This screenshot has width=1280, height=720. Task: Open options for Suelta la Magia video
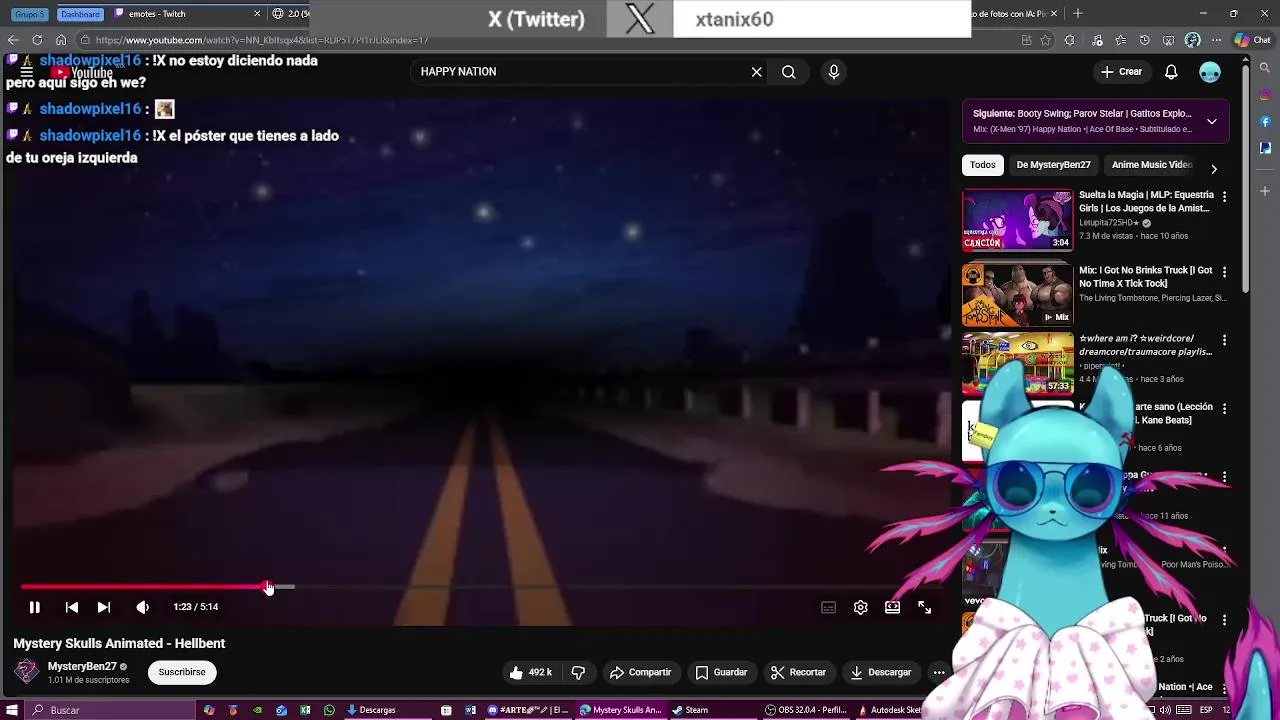[1224, 198]
